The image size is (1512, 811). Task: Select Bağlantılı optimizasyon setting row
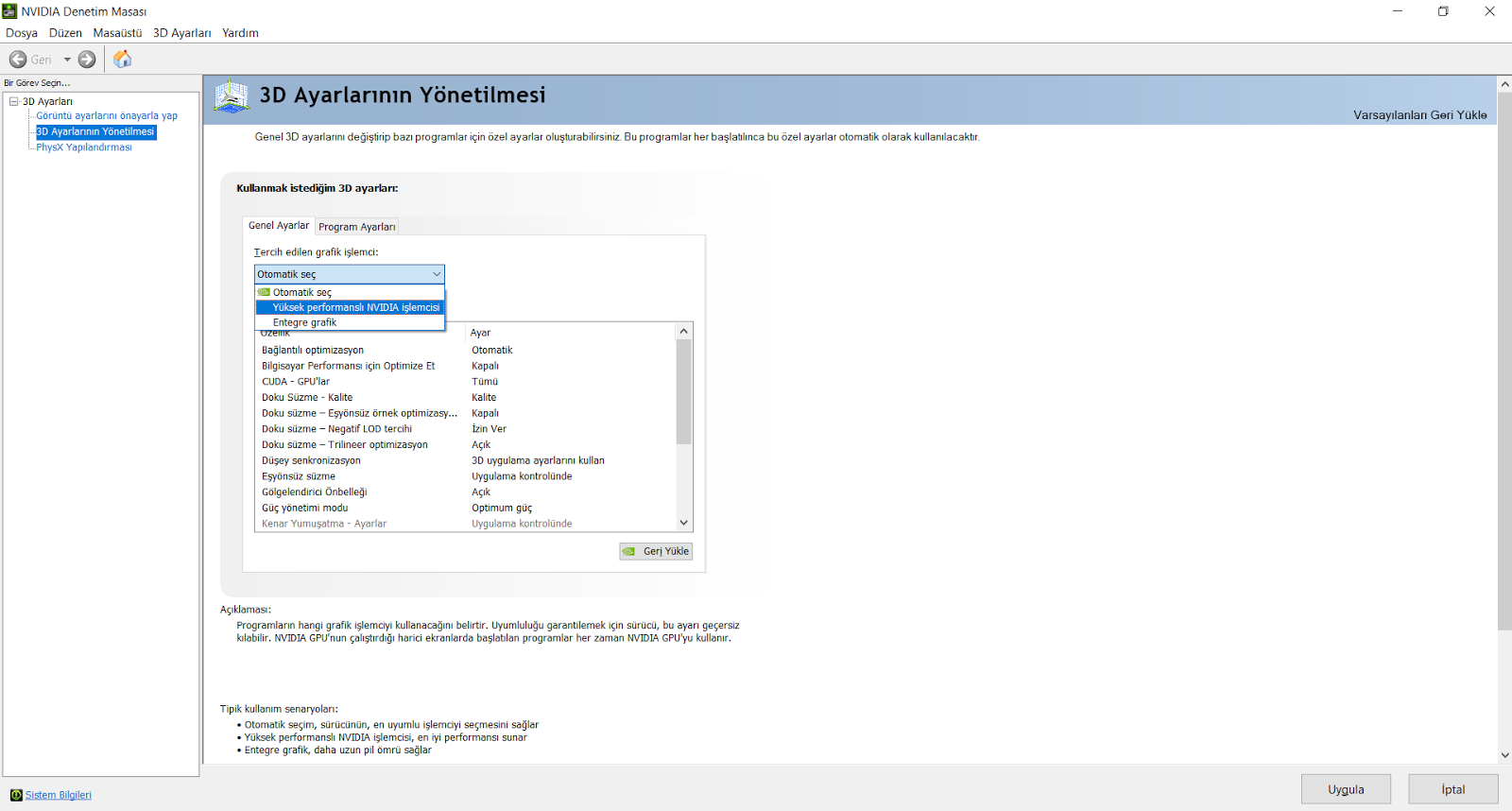(x=466, y=350)
